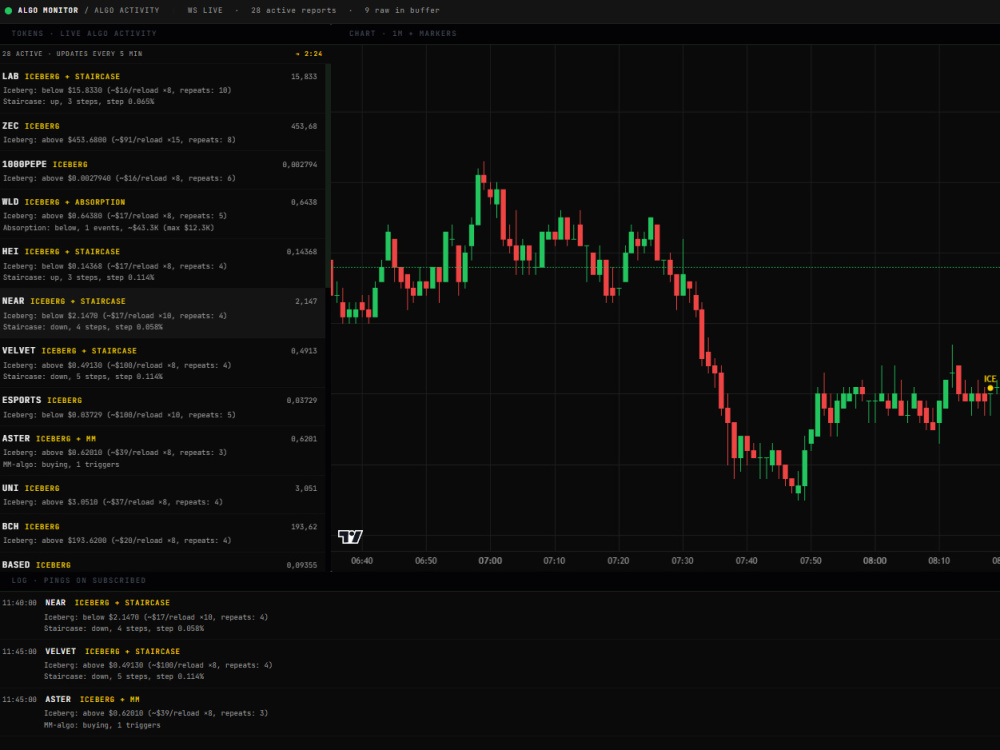
Task: Open the VELVET iceberg + staircase row
Action: [163, 363]
